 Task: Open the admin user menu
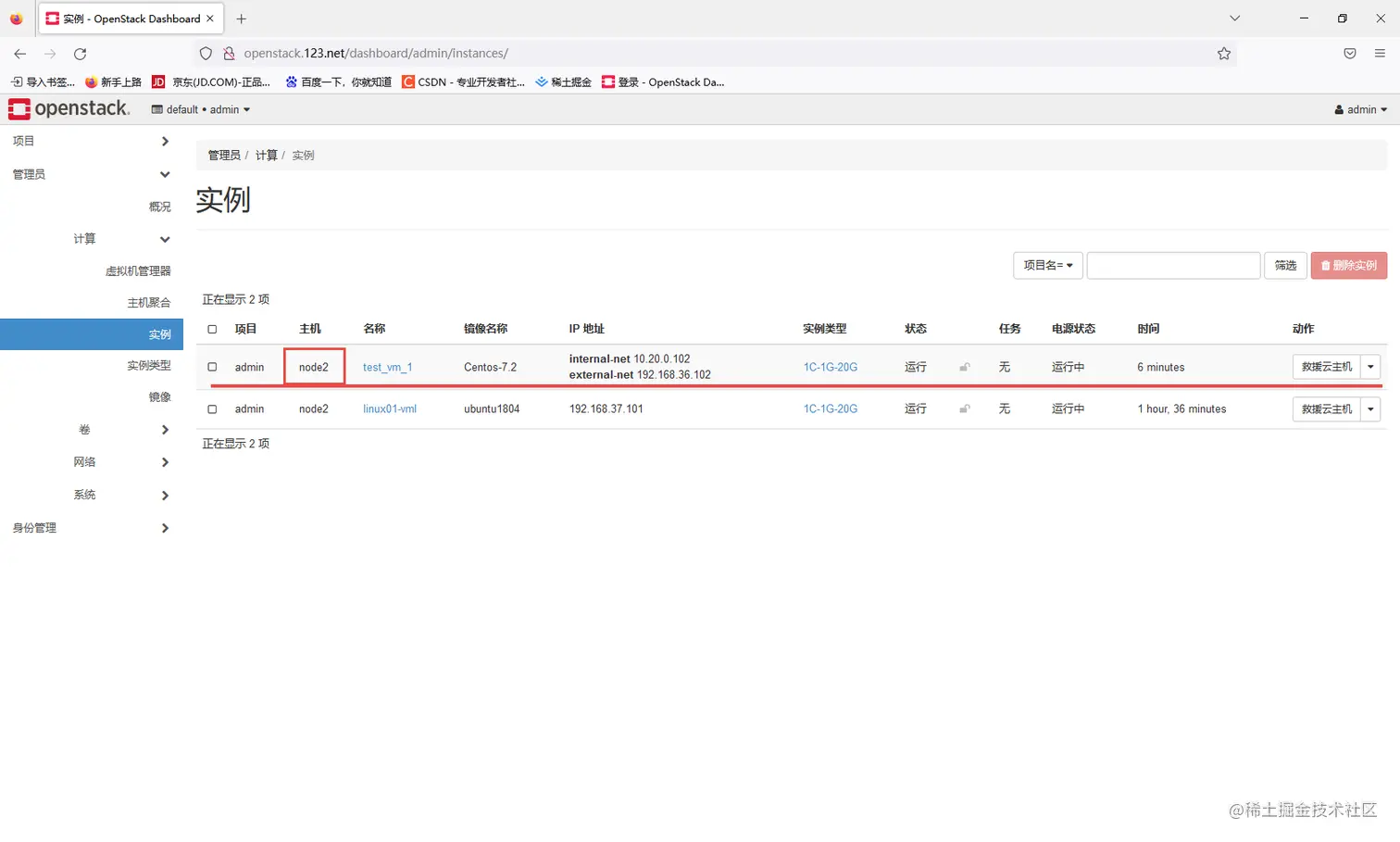pyautogui.click(x=1360, y=110)
